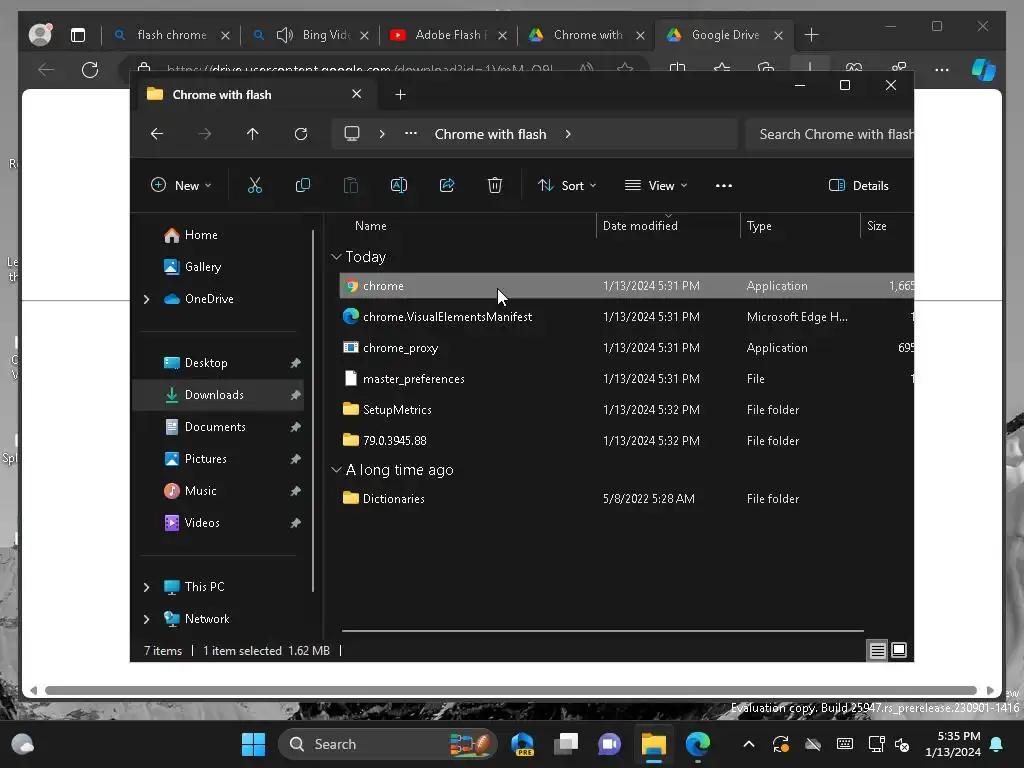1024x768 pixels.
Task: Go back in File Explorer
Action: click(x=157, y=134)
